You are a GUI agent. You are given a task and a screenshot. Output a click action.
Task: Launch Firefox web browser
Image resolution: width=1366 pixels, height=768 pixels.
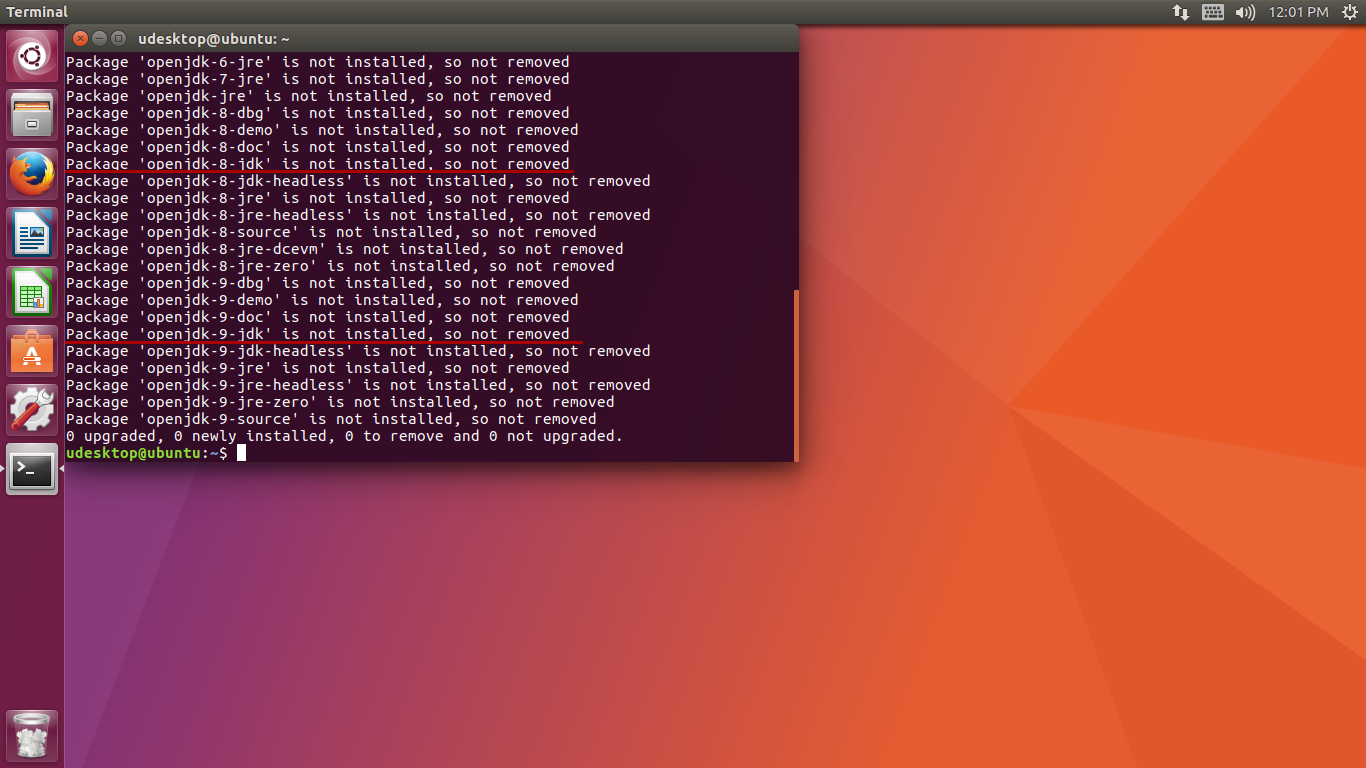tap(32, 174)
